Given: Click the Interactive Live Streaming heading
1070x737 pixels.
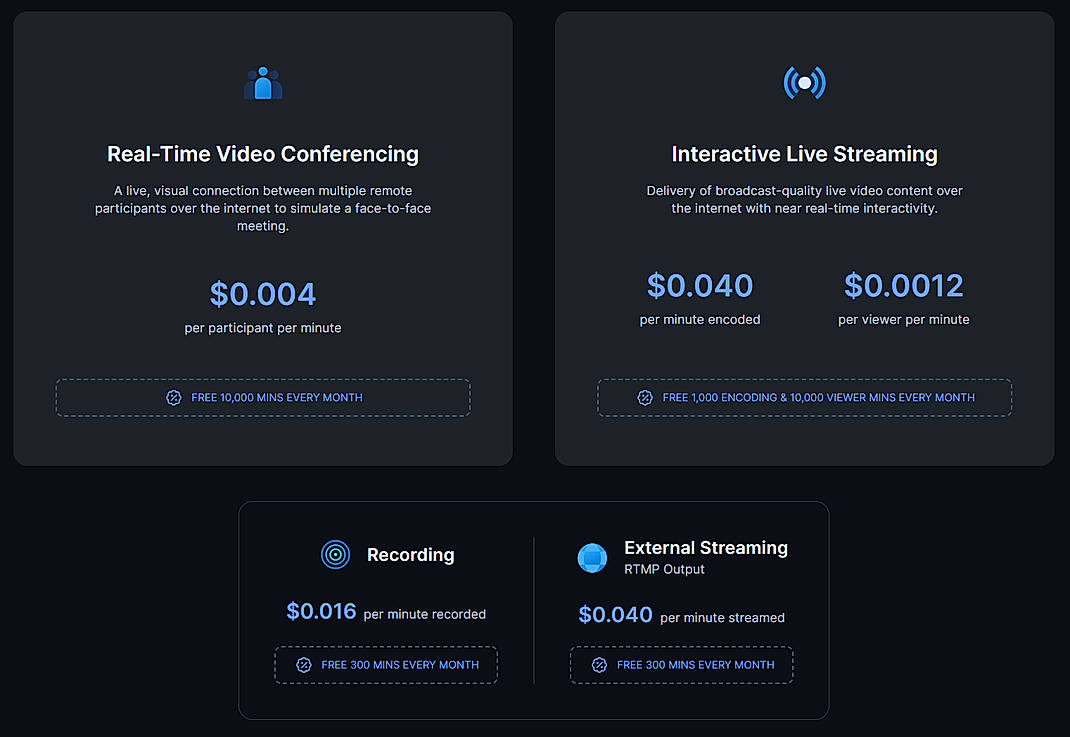Looking at the screenshot, I should [x=805, y=154].
